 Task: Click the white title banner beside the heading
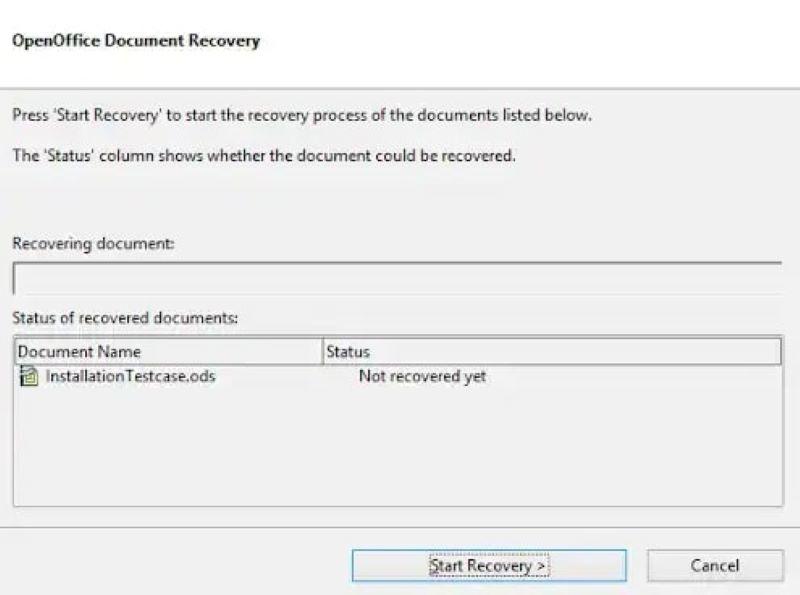[531, 43]
